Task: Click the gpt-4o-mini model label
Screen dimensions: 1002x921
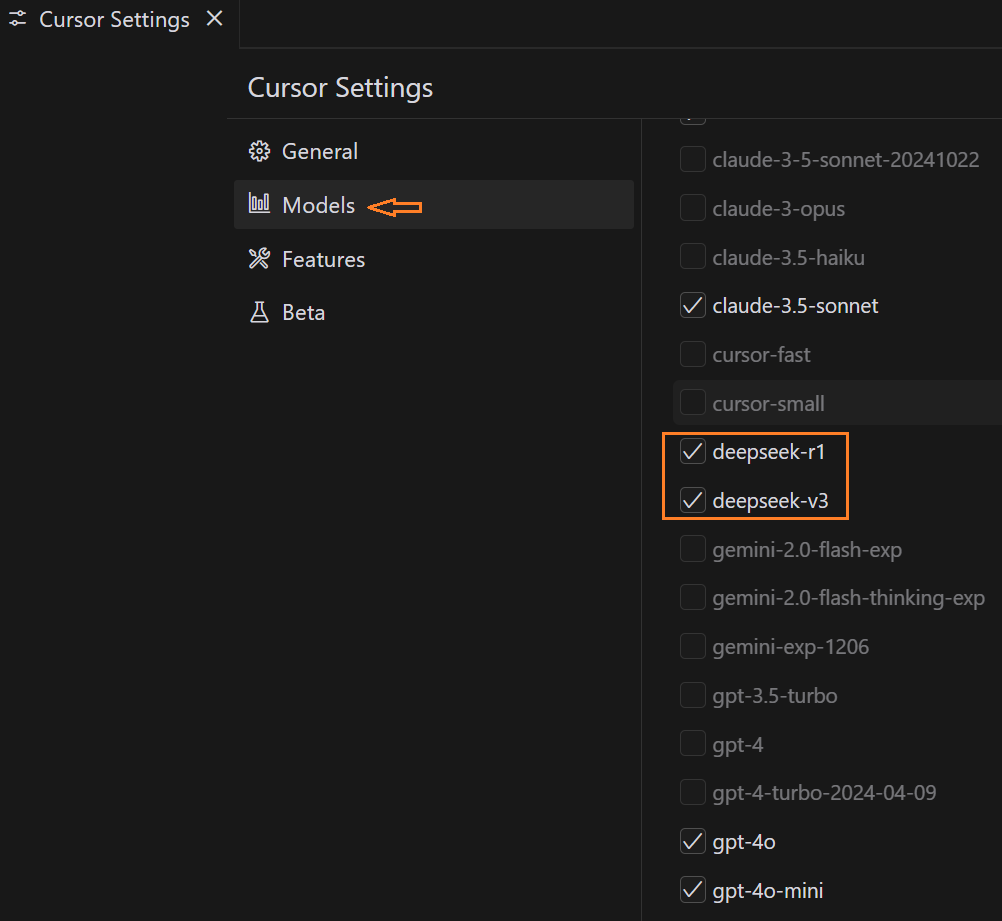Action: pyautogui.click(x=767, y=891)
